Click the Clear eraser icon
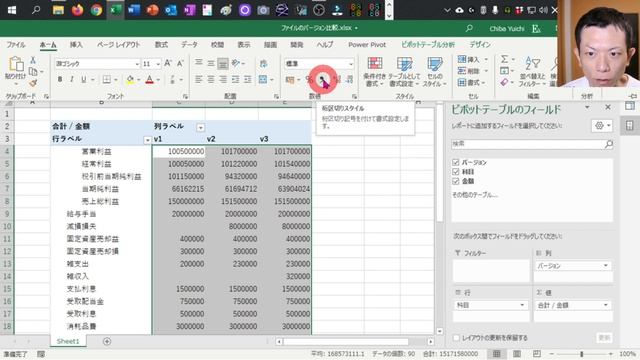Viewport: 640px width, 360px height. (504, 82)
